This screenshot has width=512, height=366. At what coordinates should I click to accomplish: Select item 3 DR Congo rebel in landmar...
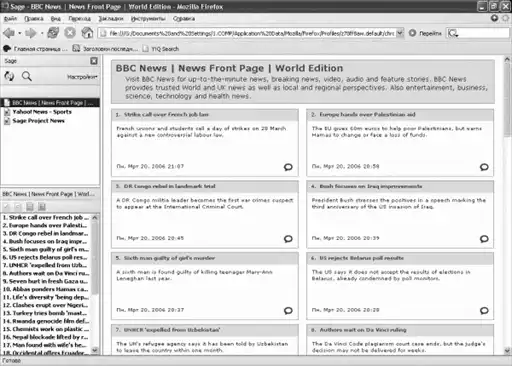coord(46,233)
